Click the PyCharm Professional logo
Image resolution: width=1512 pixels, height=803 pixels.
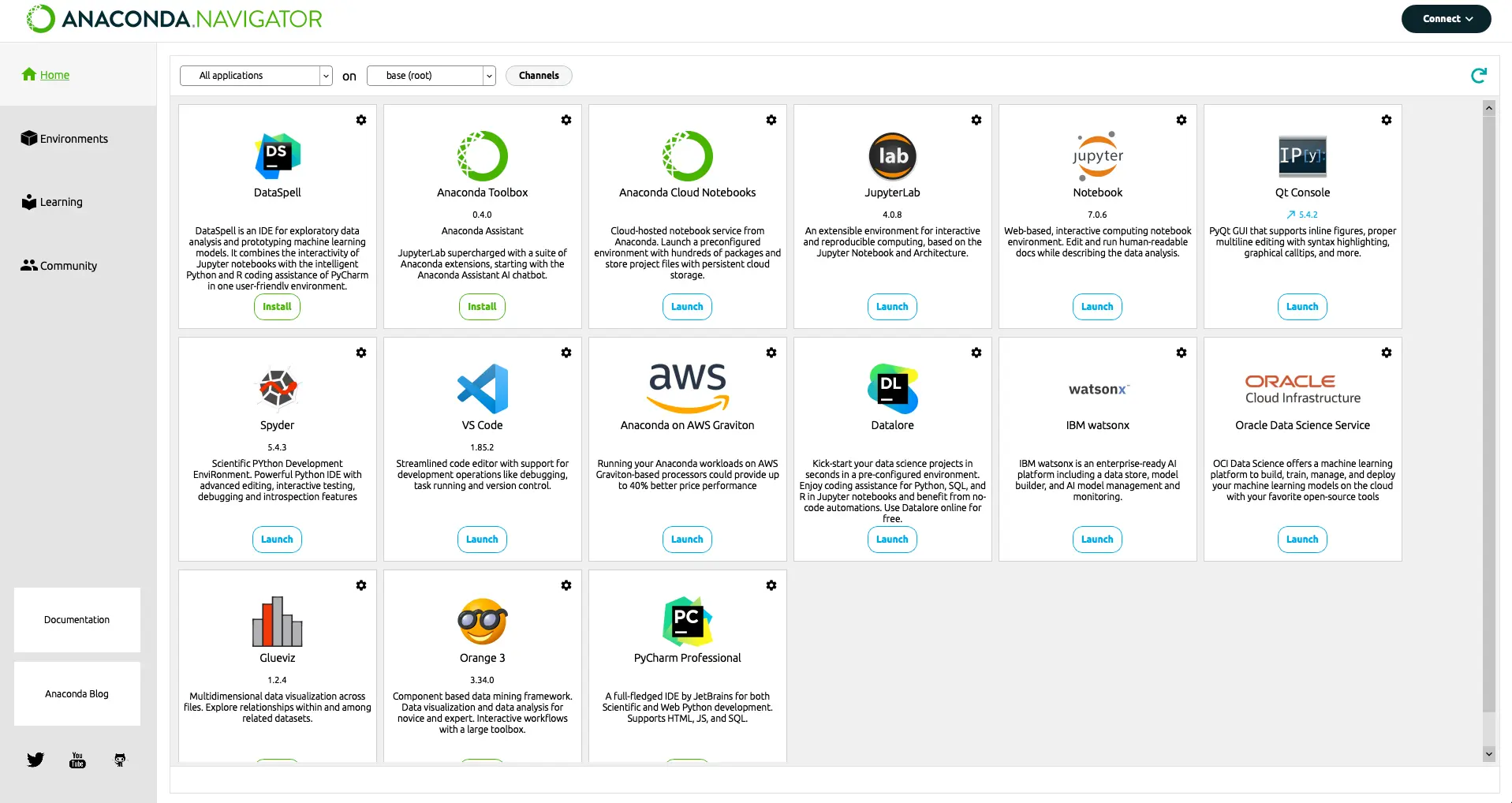click(688, 621)
